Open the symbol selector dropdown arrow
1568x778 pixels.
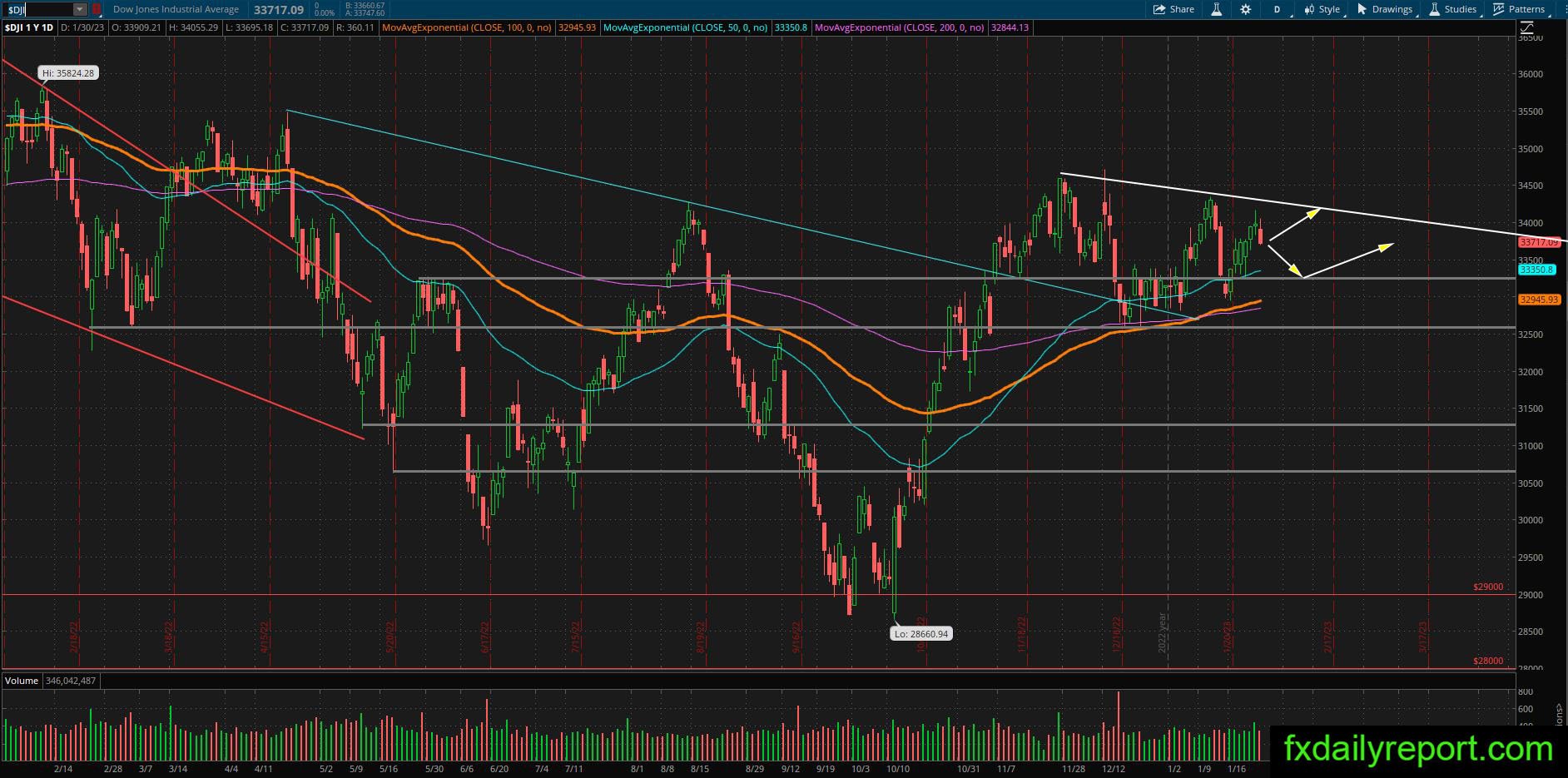[x=79, y=9]
